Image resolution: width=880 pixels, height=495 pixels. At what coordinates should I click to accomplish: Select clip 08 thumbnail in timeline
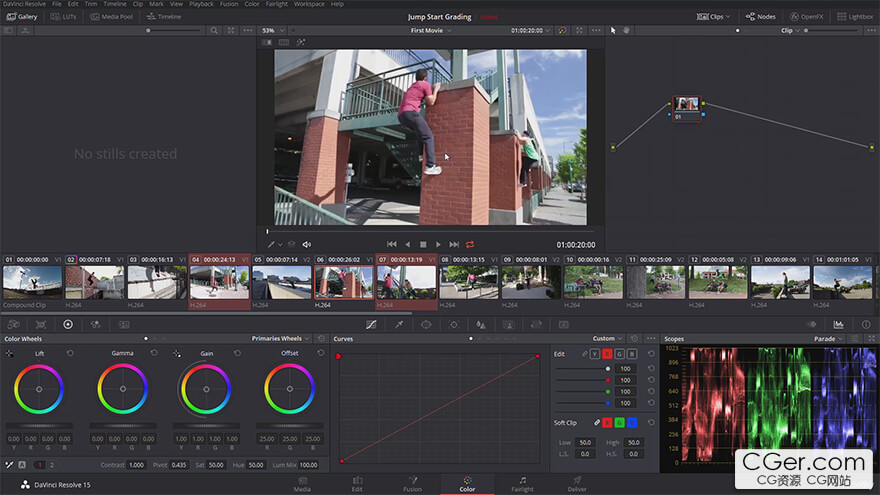pyautogui.click(x=469, y=282)
